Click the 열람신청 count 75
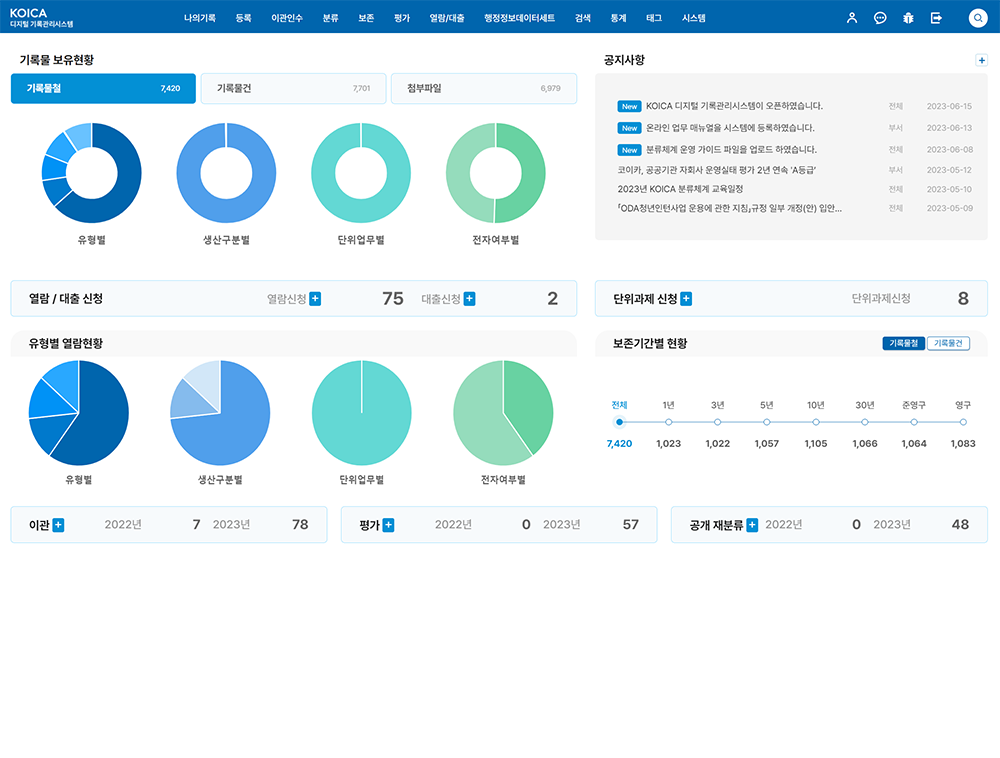This screenshot has width=1000, height=758. 393,298
